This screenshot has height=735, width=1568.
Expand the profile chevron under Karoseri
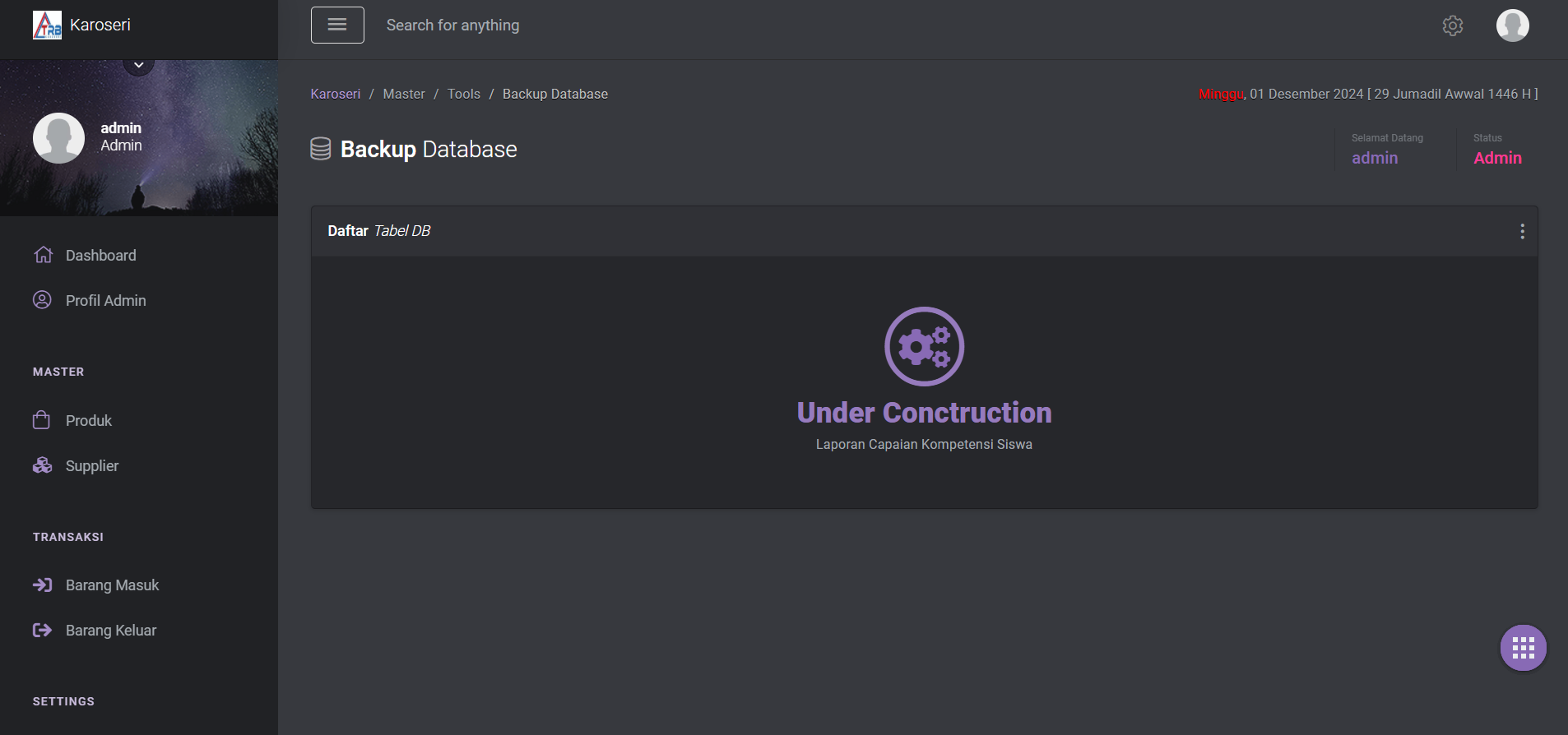pyautogui.click(x=139, y=65)
